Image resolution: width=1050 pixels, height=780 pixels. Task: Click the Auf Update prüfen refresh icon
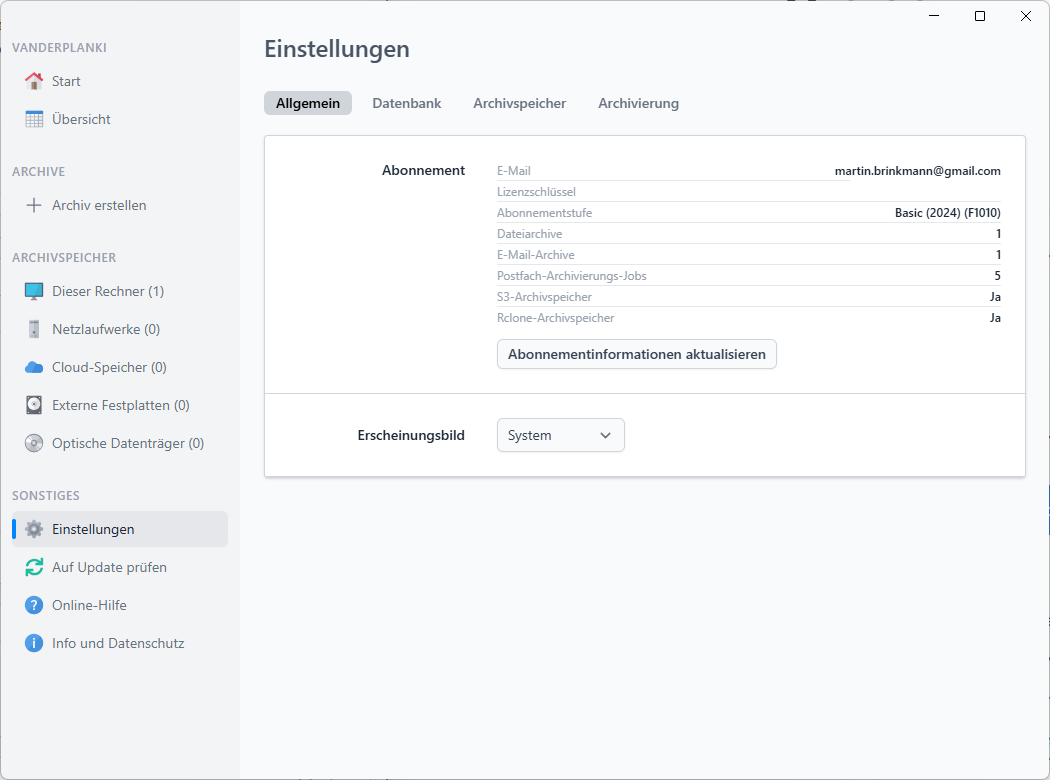pos(34,566)
